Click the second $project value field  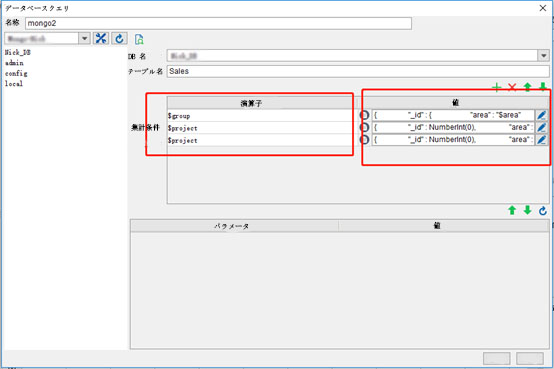click(453, 140)
